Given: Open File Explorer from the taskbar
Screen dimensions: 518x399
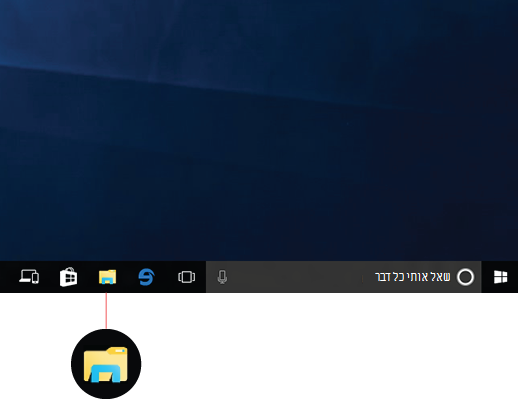Looking at the screenshot, I should (107, 277).
